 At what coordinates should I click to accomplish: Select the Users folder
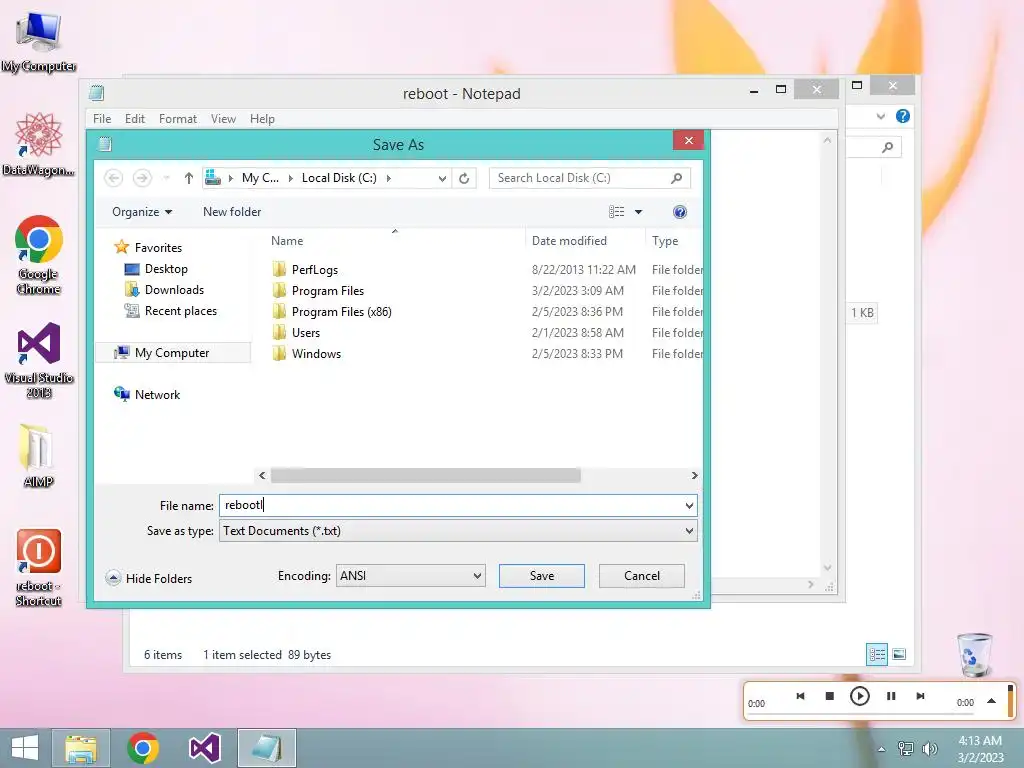click(306, 332)
